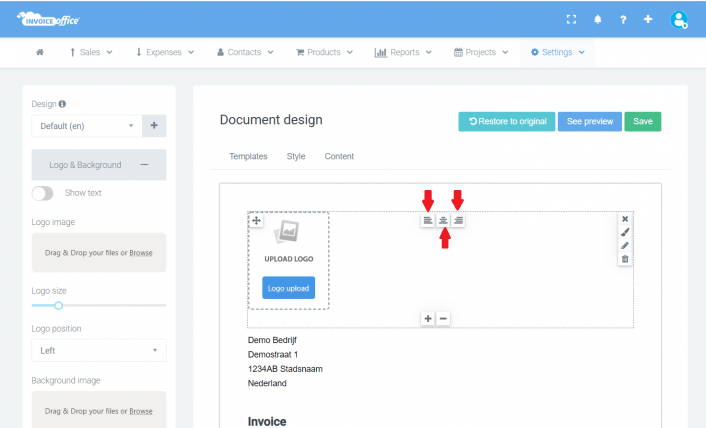Switch to the Templates tab

click(248, 156)
